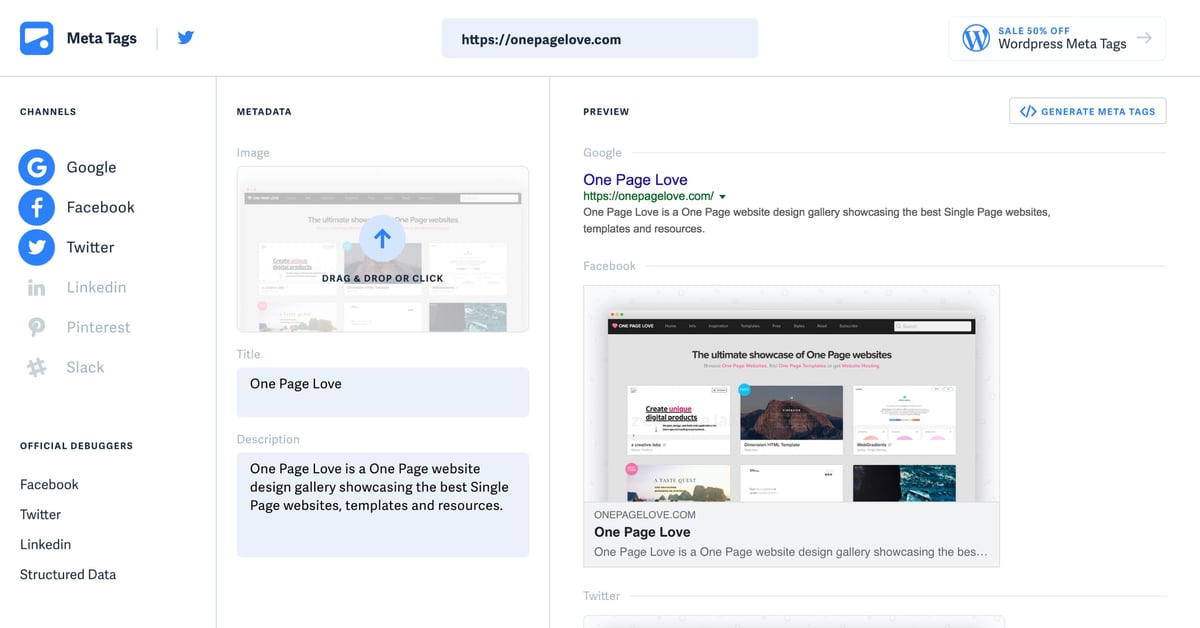Select the Google channel label
Image resolution: width=1200 pixels, height=628 pixels.
coord(91,167)
